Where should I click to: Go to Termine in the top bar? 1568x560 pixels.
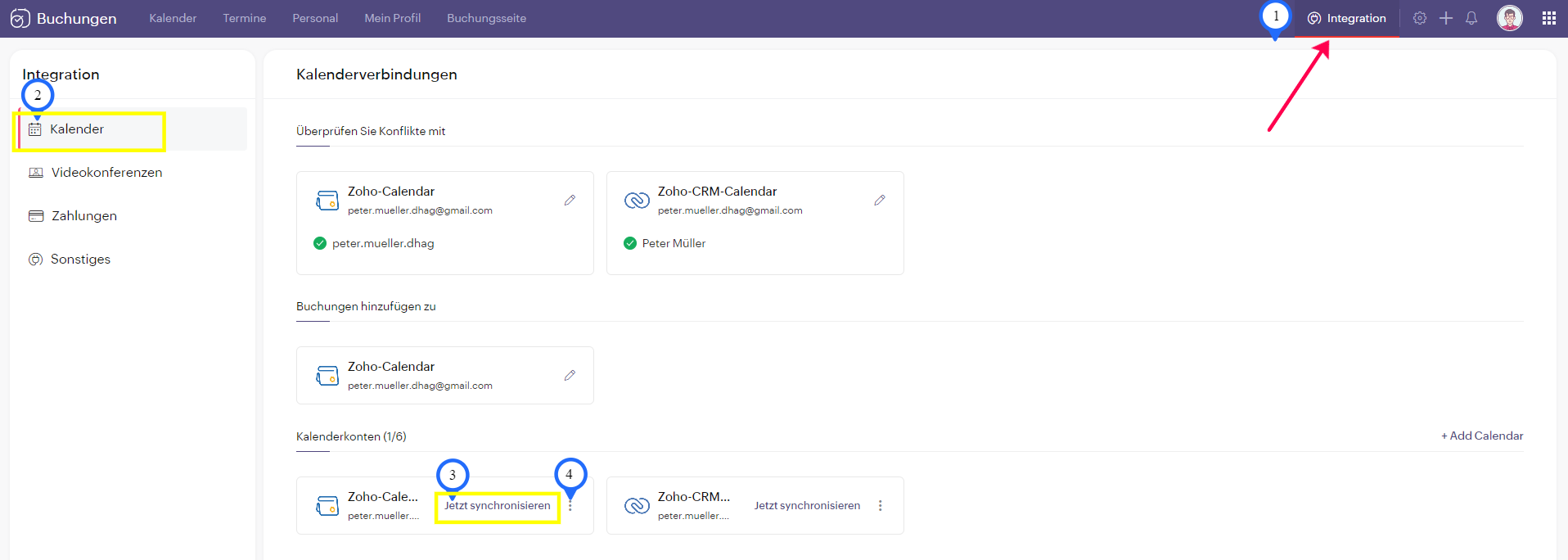point(245,18)
